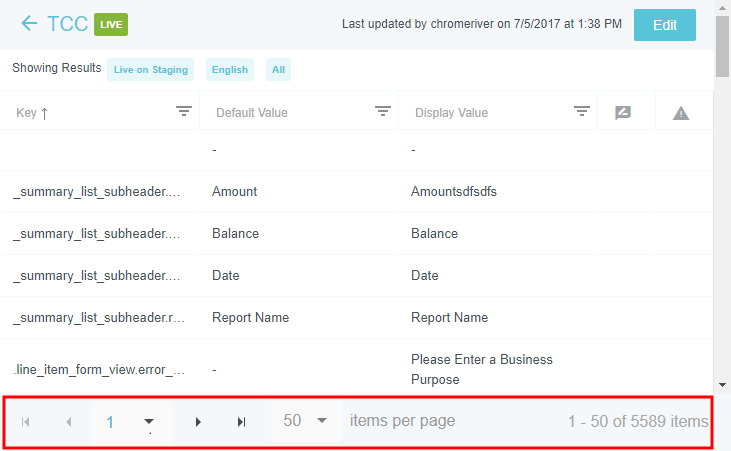Go to the next page
Image resolution: width=731 pixels, height=451 pixels.
point(198,422)
